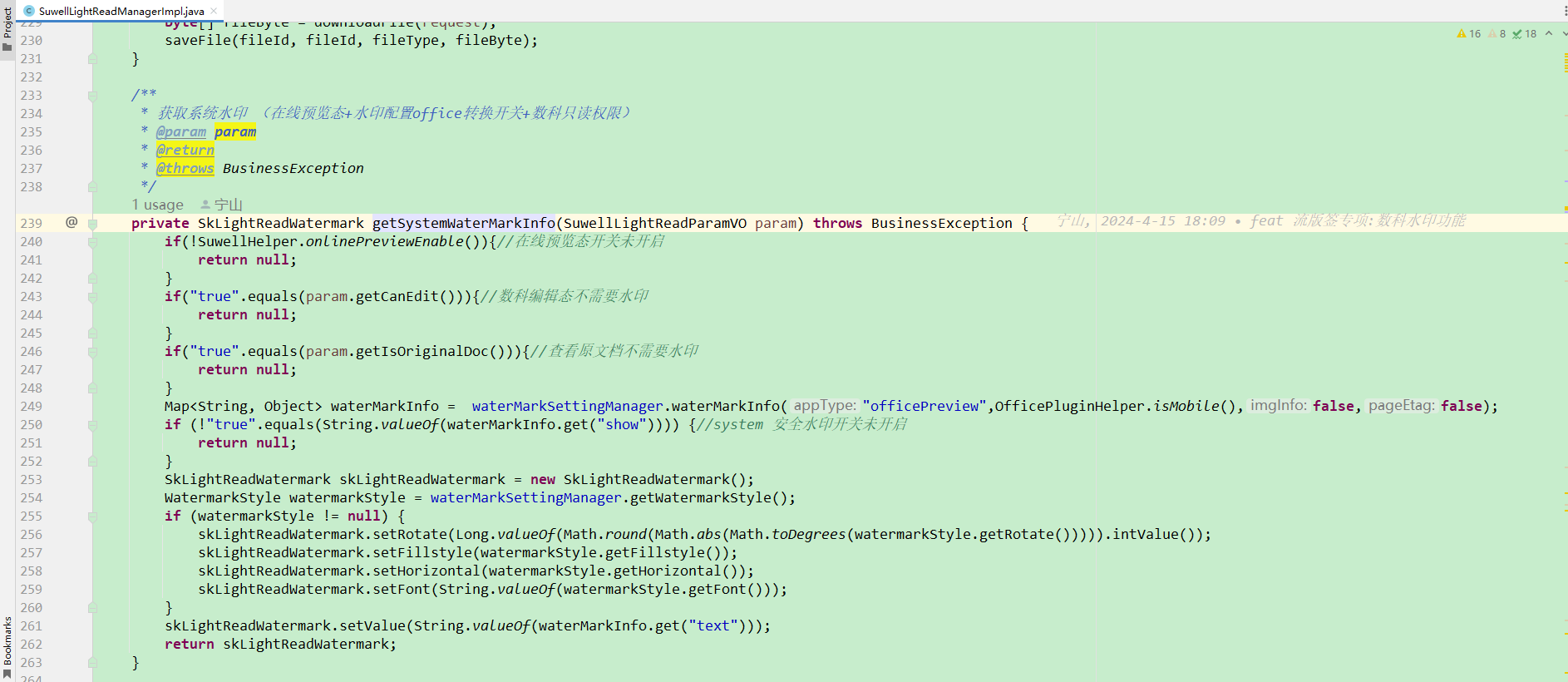Click the author avatar icon beside 宁山
1568x682 pixels.
[x=205, y=205]
